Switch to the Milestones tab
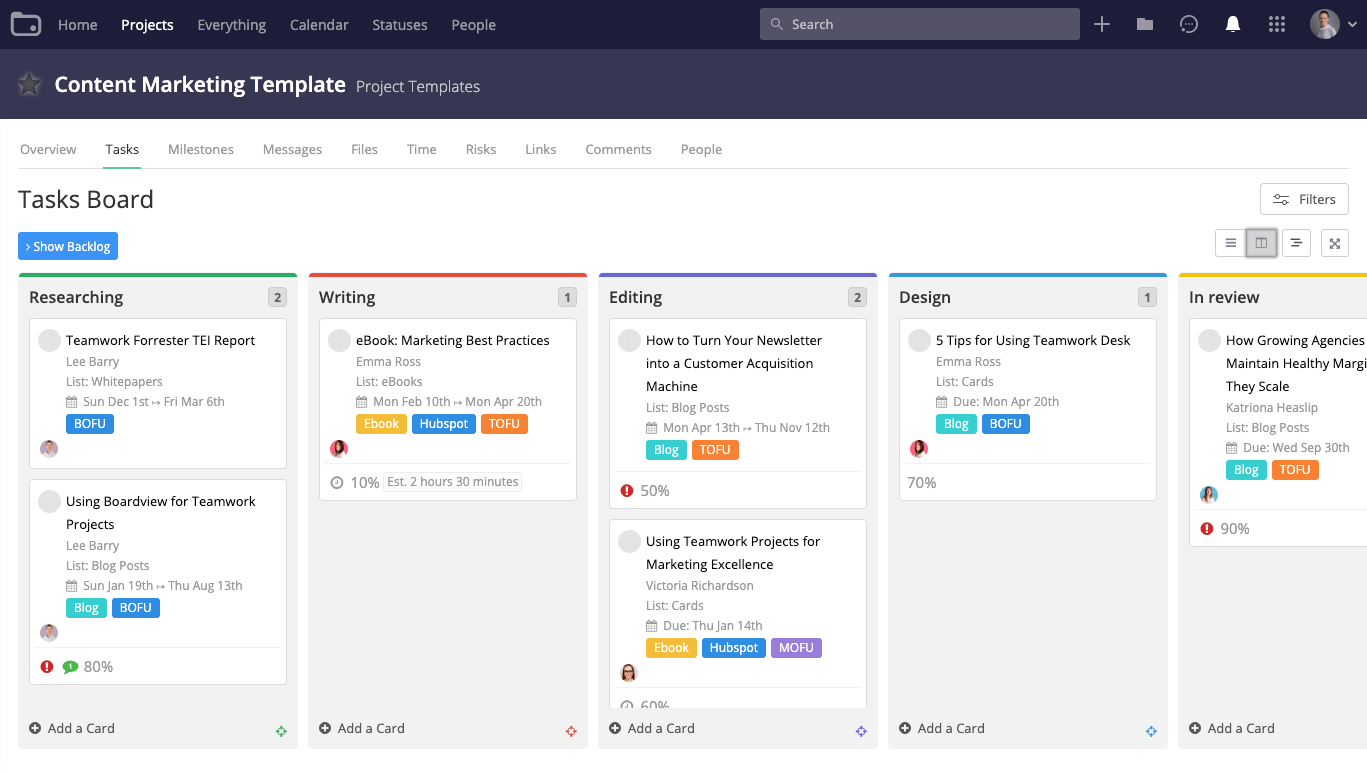 tap(200, 148)
